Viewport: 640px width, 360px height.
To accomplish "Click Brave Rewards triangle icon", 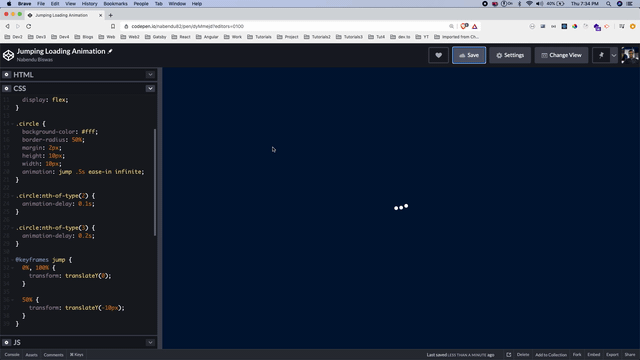I will [475, 26].
